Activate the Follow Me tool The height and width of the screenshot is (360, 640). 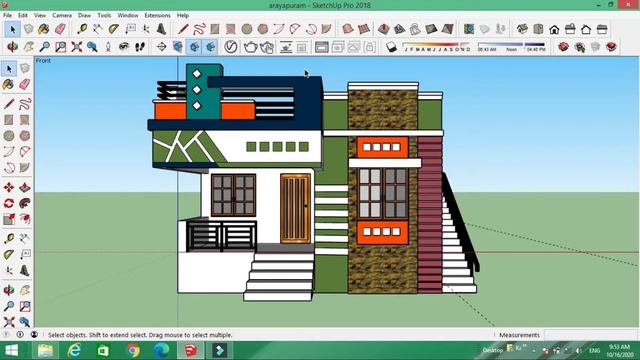(24, 203)
